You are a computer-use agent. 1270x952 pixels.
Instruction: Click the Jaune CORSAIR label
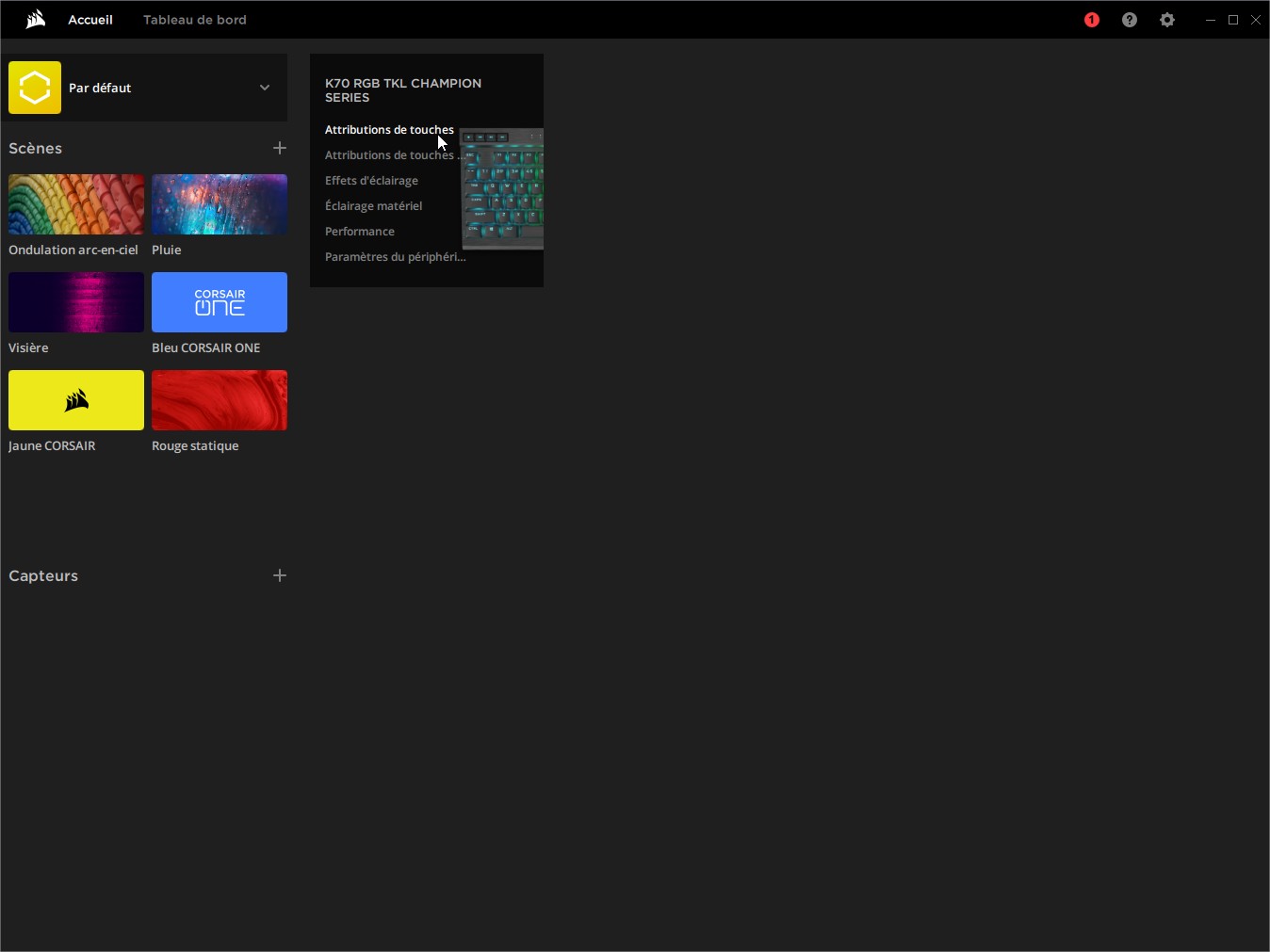pyautogui.click(x=52, y=445)
